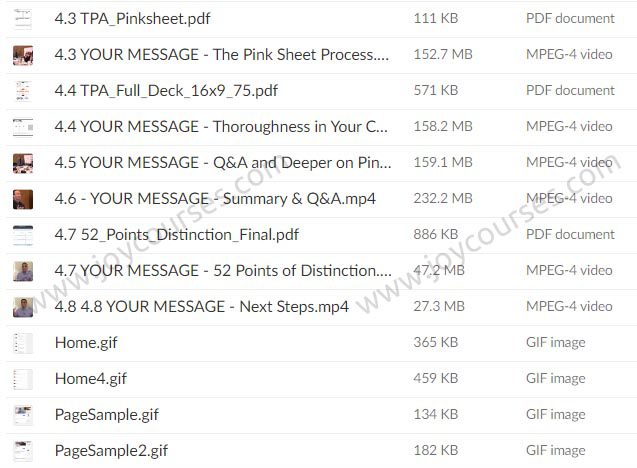Viewport: 637px width, 468px height.
Task: Click the Home4.gif file name
Action: (x=91, y=379)
